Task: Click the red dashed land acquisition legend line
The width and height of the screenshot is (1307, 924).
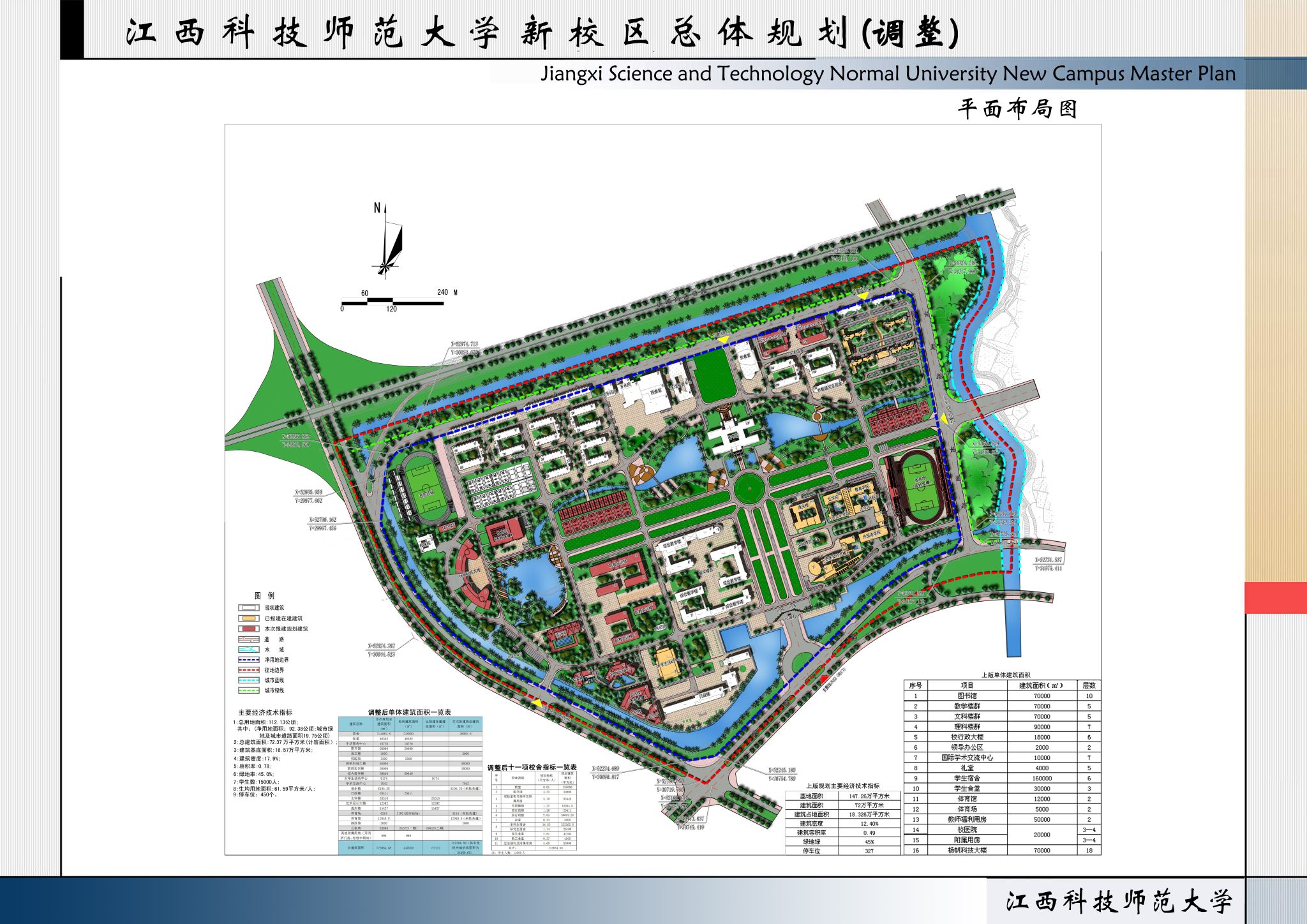Action: click(x=248, y=670)
